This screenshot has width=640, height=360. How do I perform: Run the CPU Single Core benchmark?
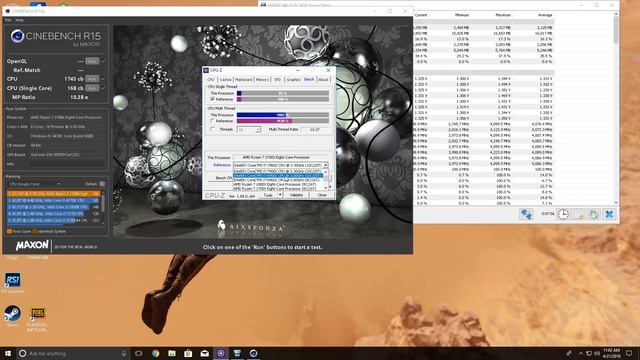tap(92, 88)
